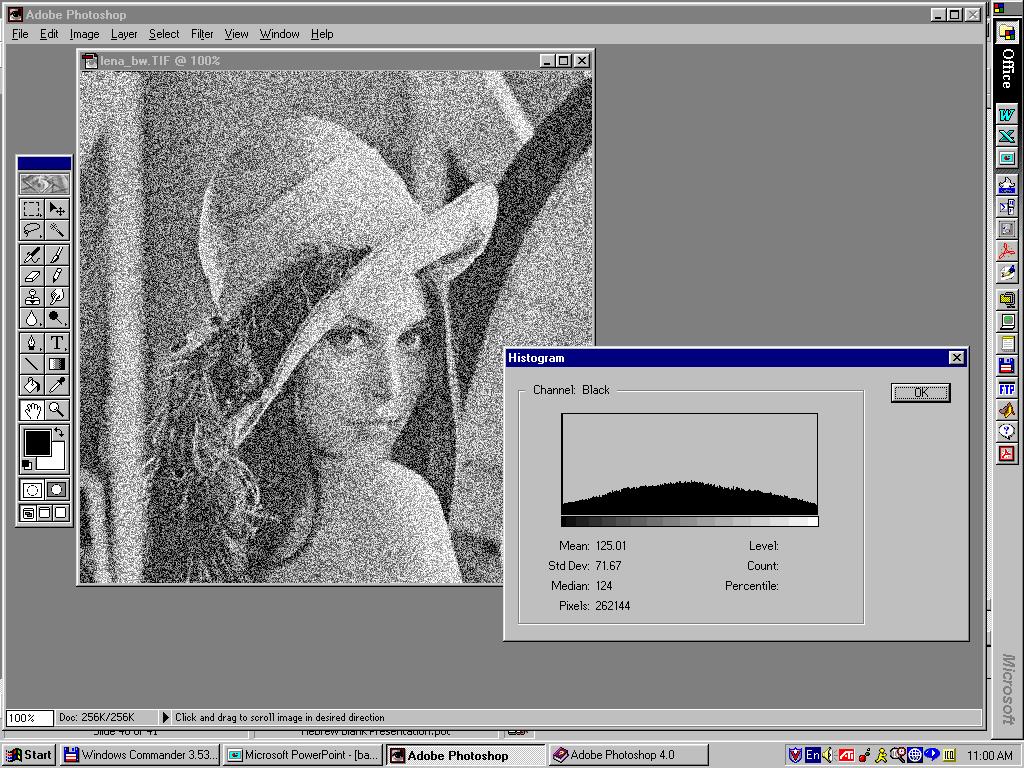Screen dimensions: 1024x768
Task: Pick the Magic Wand tool
Action: pyautogui.click(x=57, y=230)
